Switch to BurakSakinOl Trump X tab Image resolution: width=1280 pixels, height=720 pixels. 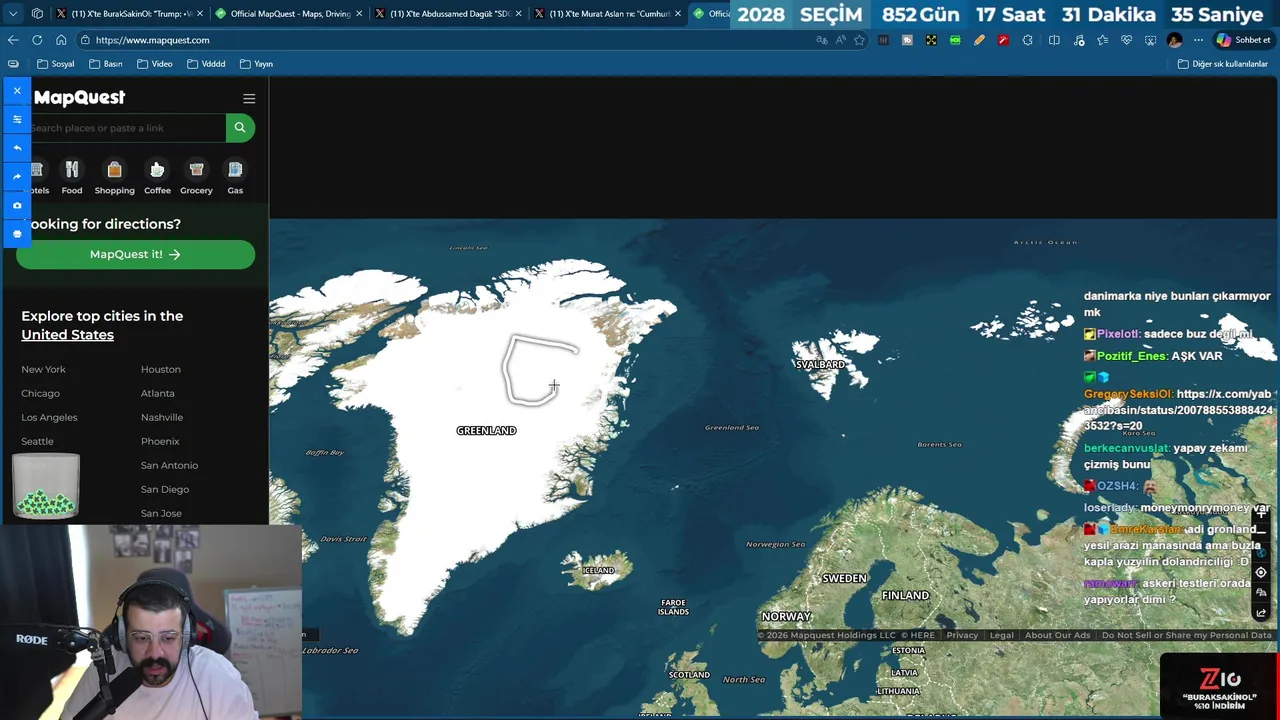tap(130, 14)
